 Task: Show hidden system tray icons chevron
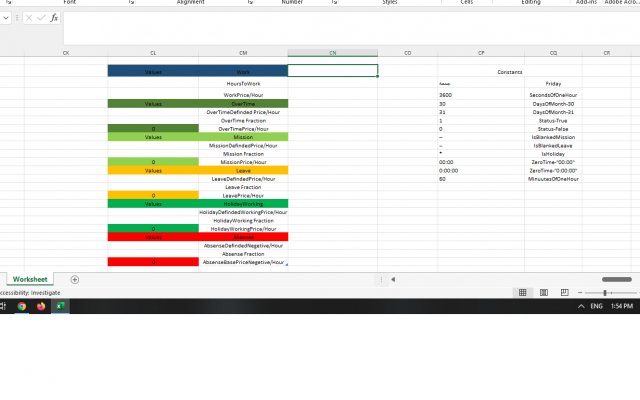580,307
